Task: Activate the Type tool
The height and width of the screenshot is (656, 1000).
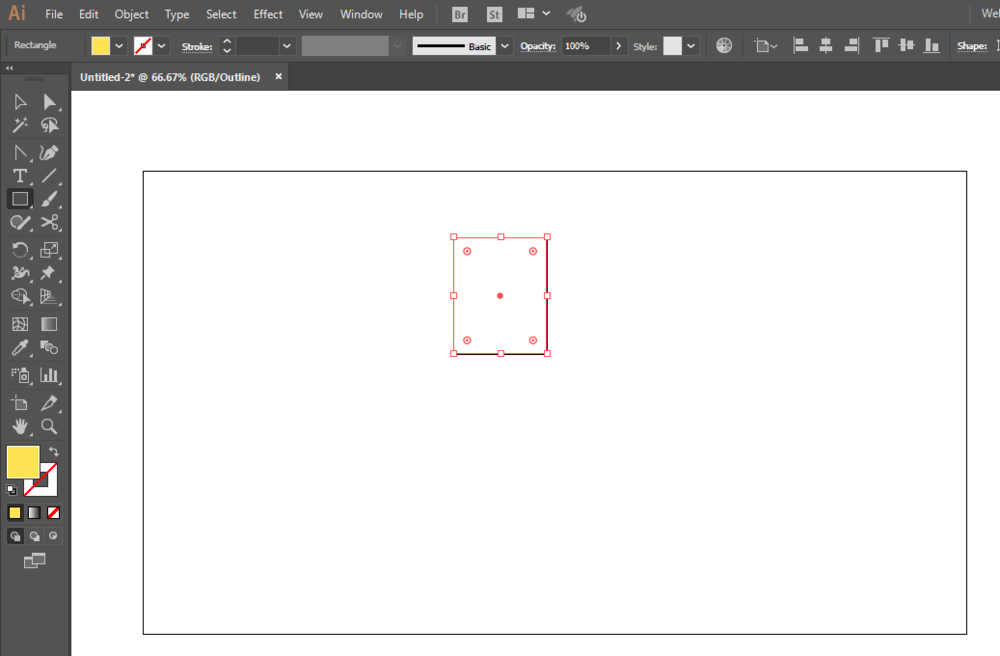Action: pyautogui.click(x=20, y=176)
